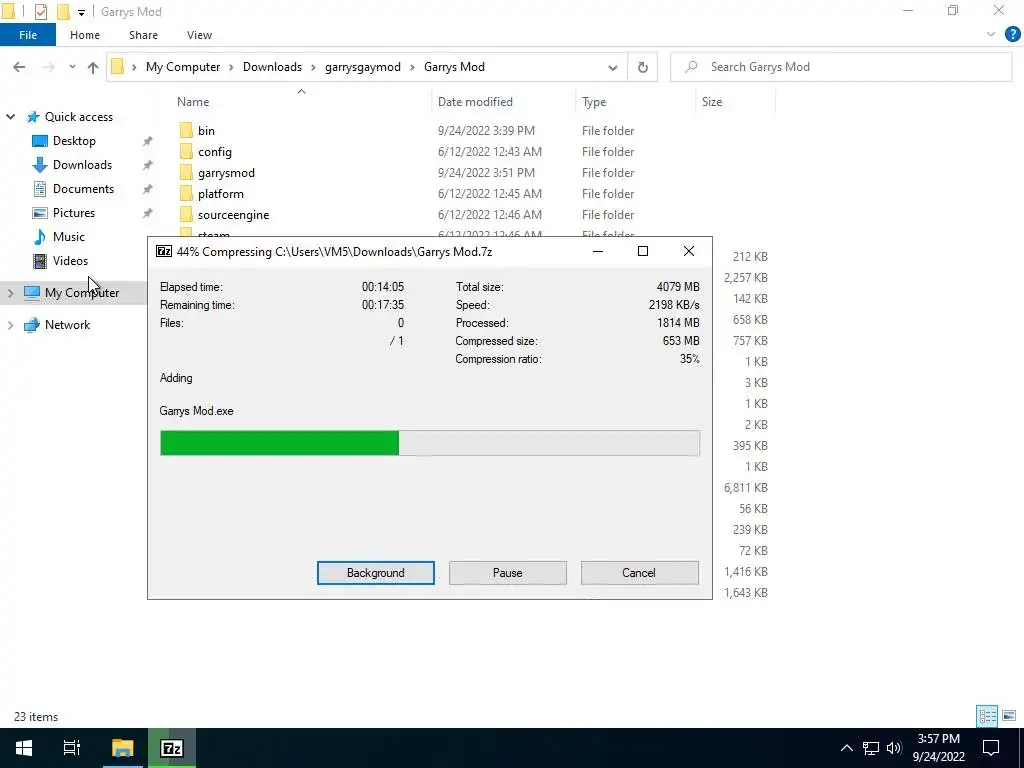The height and width of the screenshot is (768, 1024).
Task: Select the garrysmod folder
Action: [x=226, y=172]
